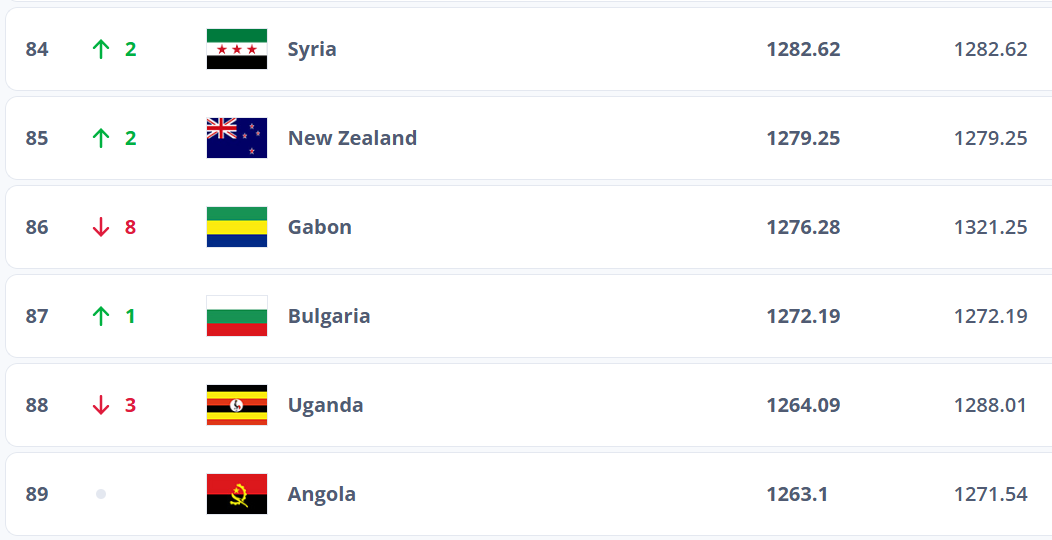Click the Angola country name
1052x540 pixels.
click(322, 494)
